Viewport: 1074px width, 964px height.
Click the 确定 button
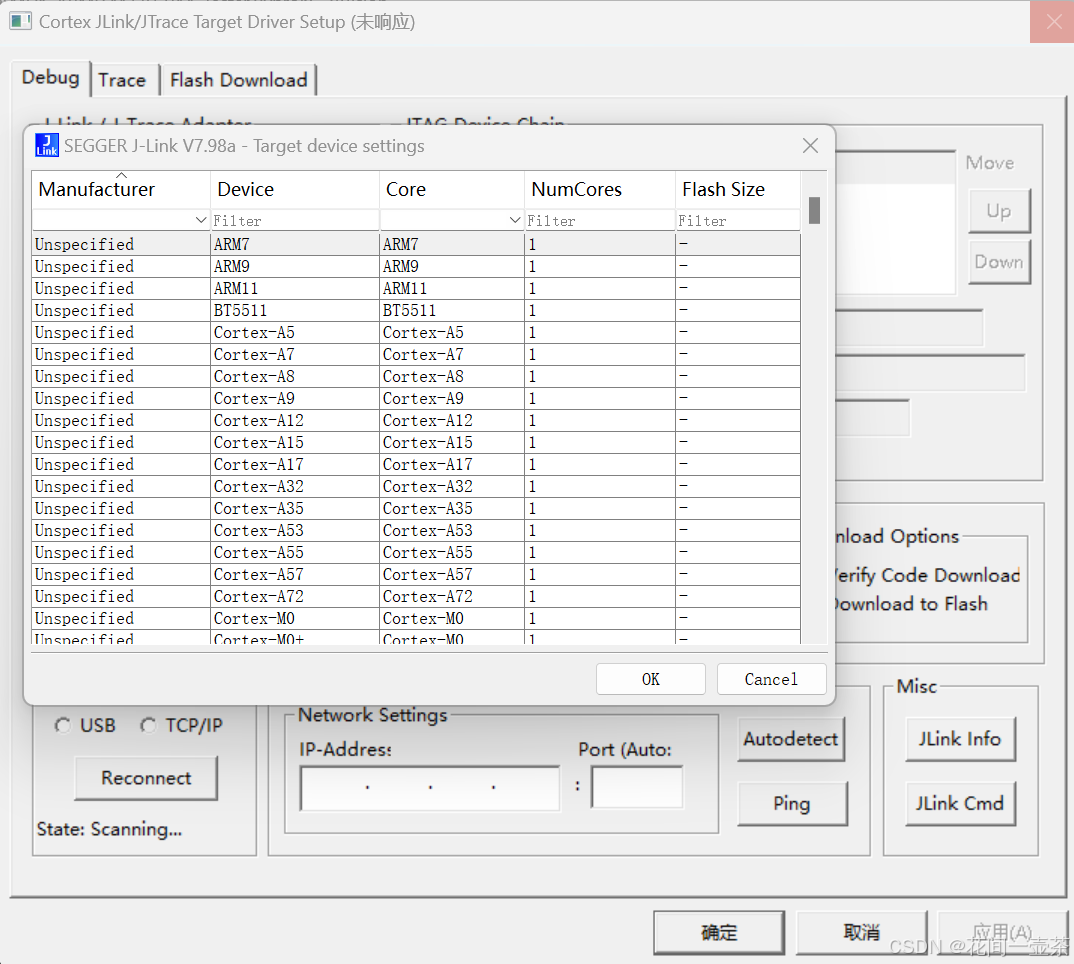coord(719,932)
